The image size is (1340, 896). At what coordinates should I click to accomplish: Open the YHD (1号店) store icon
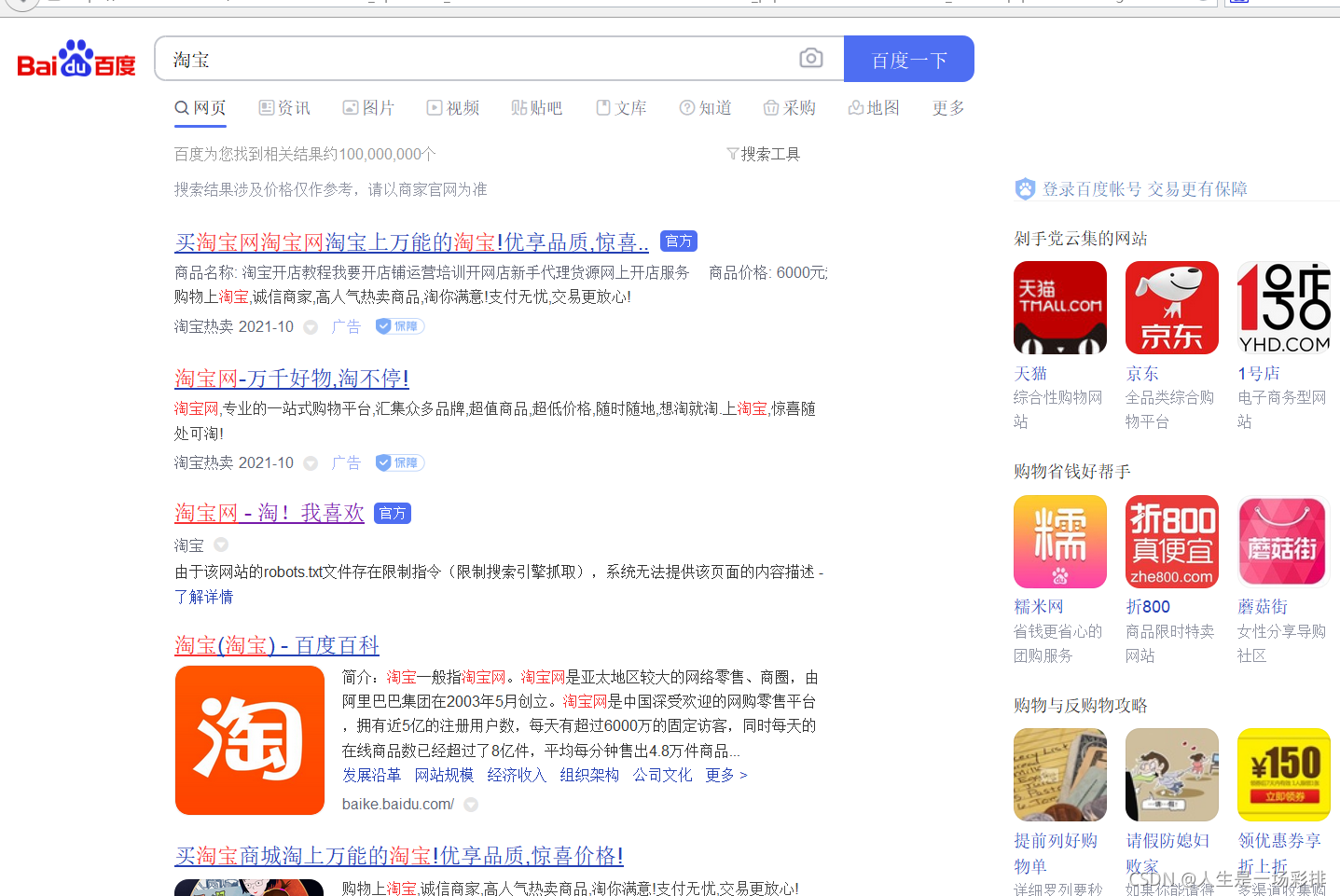tap(1283, 307)
